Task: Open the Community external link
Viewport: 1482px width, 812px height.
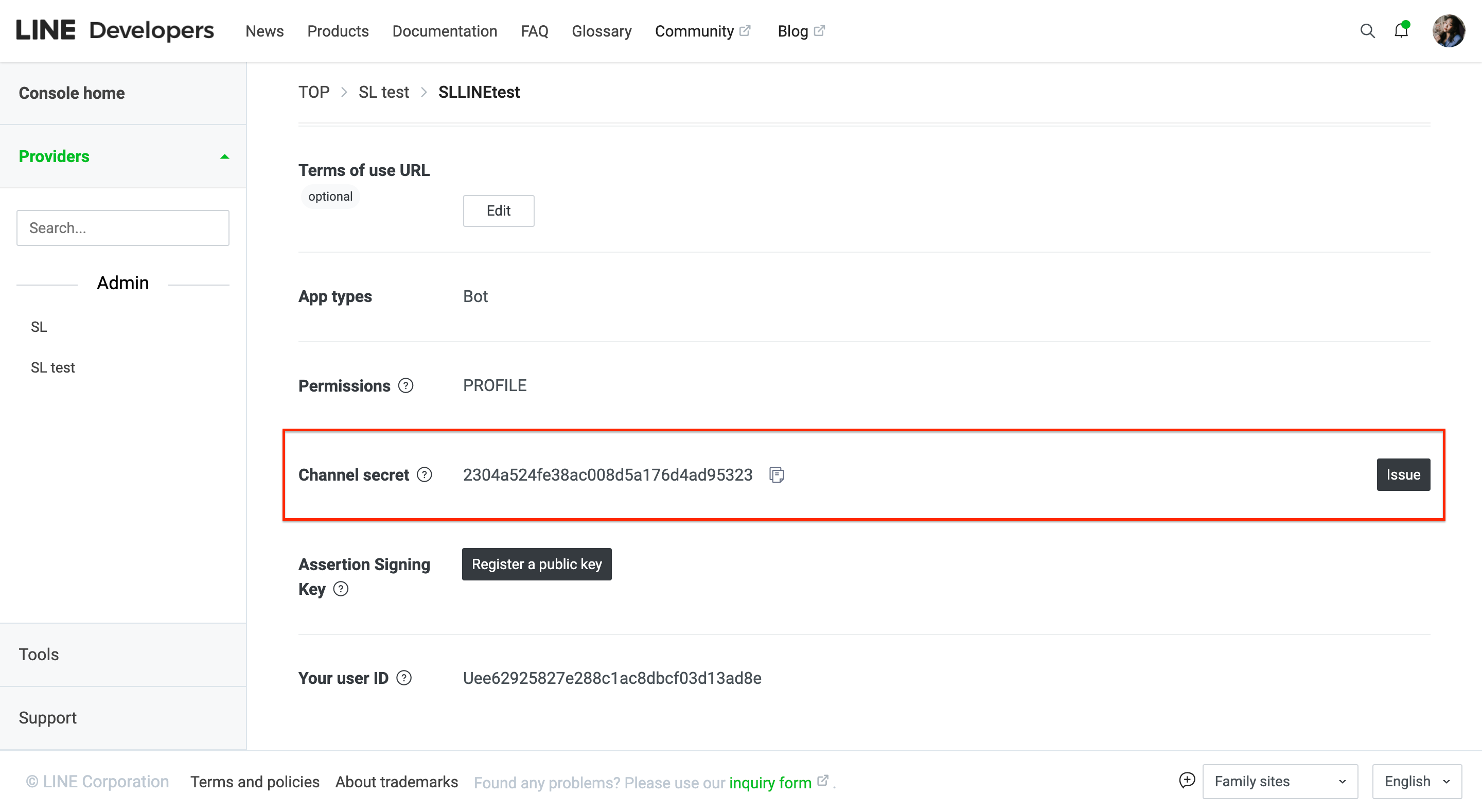Action: 703,31
